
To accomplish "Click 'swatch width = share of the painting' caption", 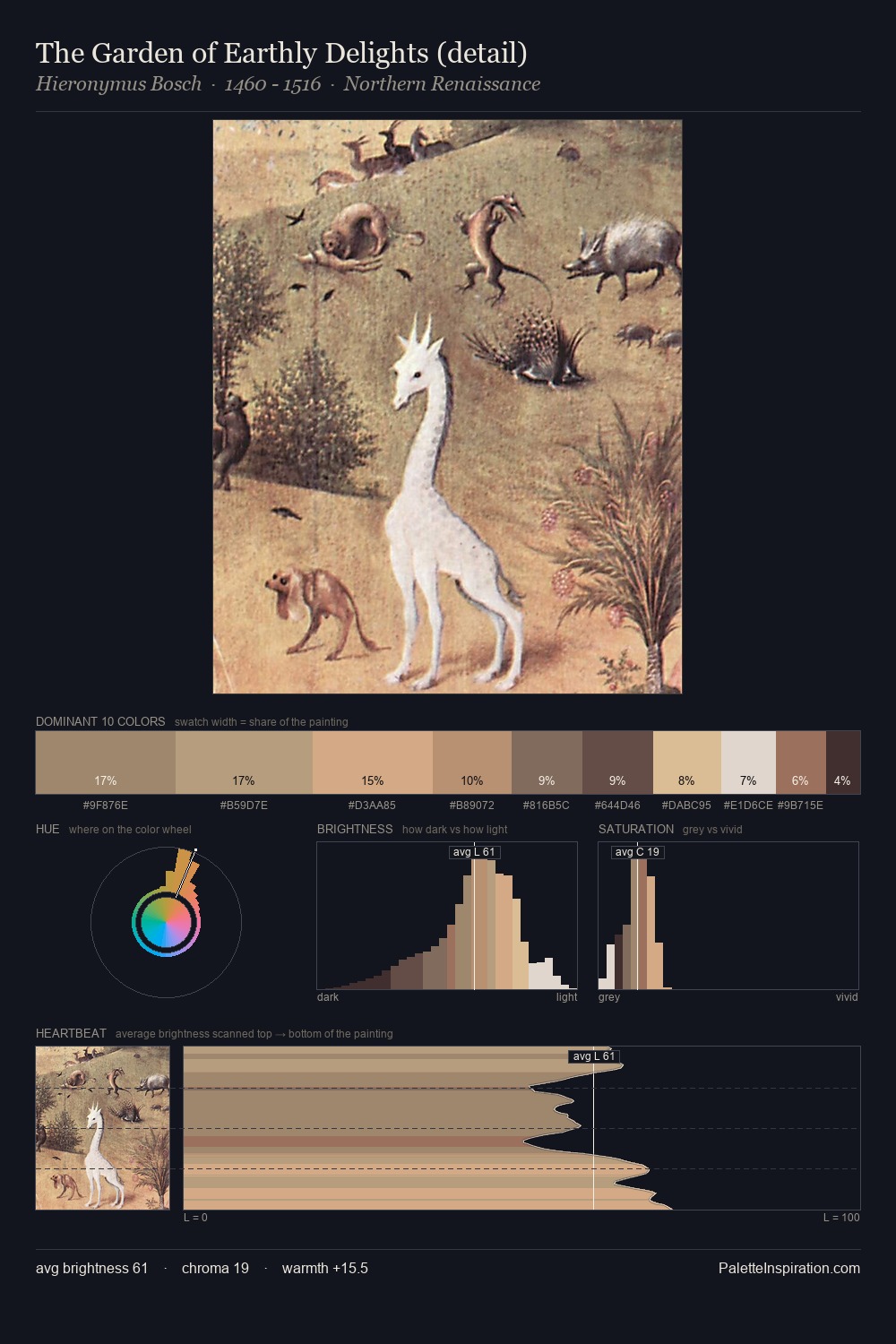I will point(262,722).
